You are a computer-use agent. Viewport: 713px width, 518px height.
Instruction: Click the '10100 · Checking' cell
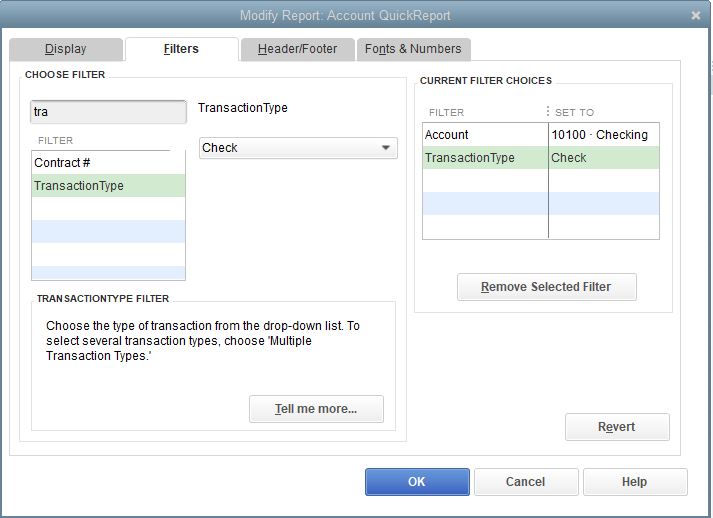604,135
